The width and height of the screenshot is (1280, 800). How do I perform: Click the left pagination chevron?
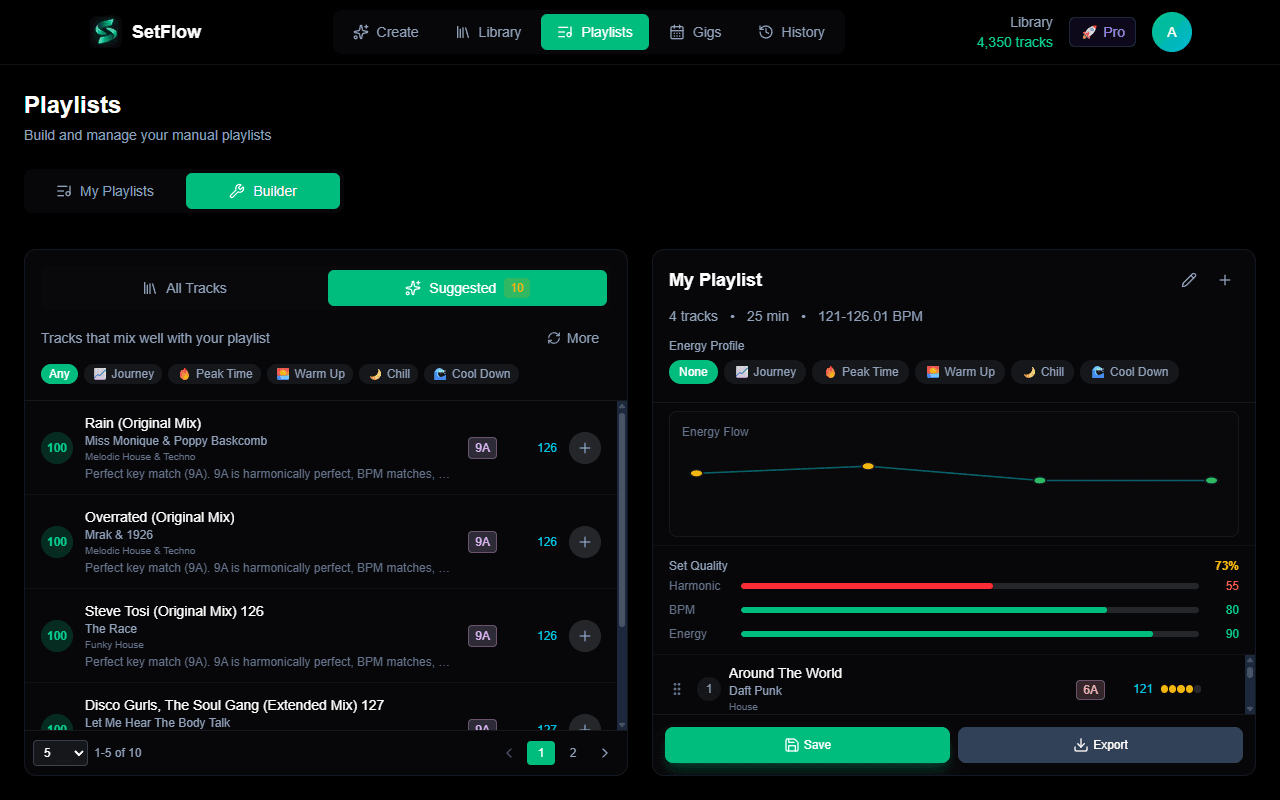tap(509, 752)
